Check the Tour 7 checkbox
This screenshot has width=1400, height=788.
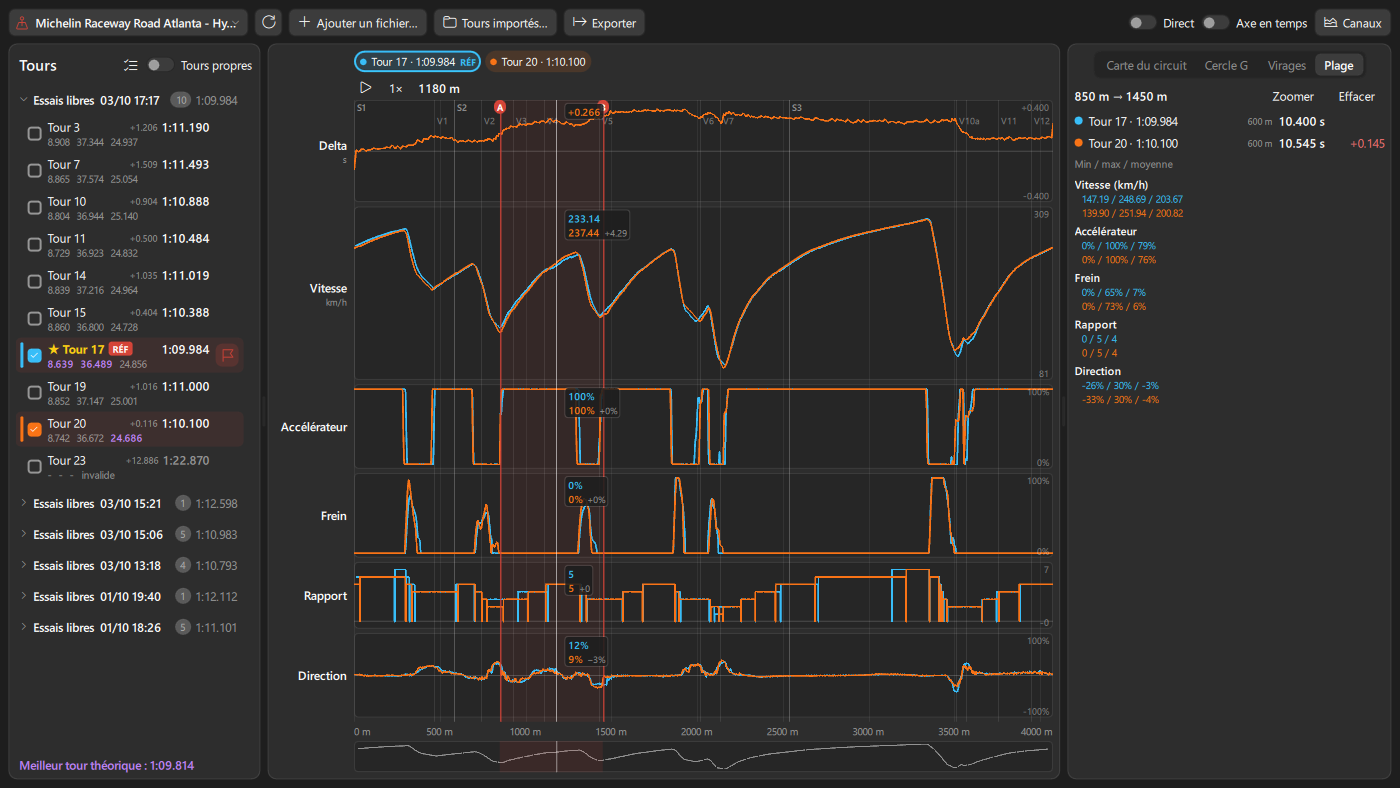(35, 170)
